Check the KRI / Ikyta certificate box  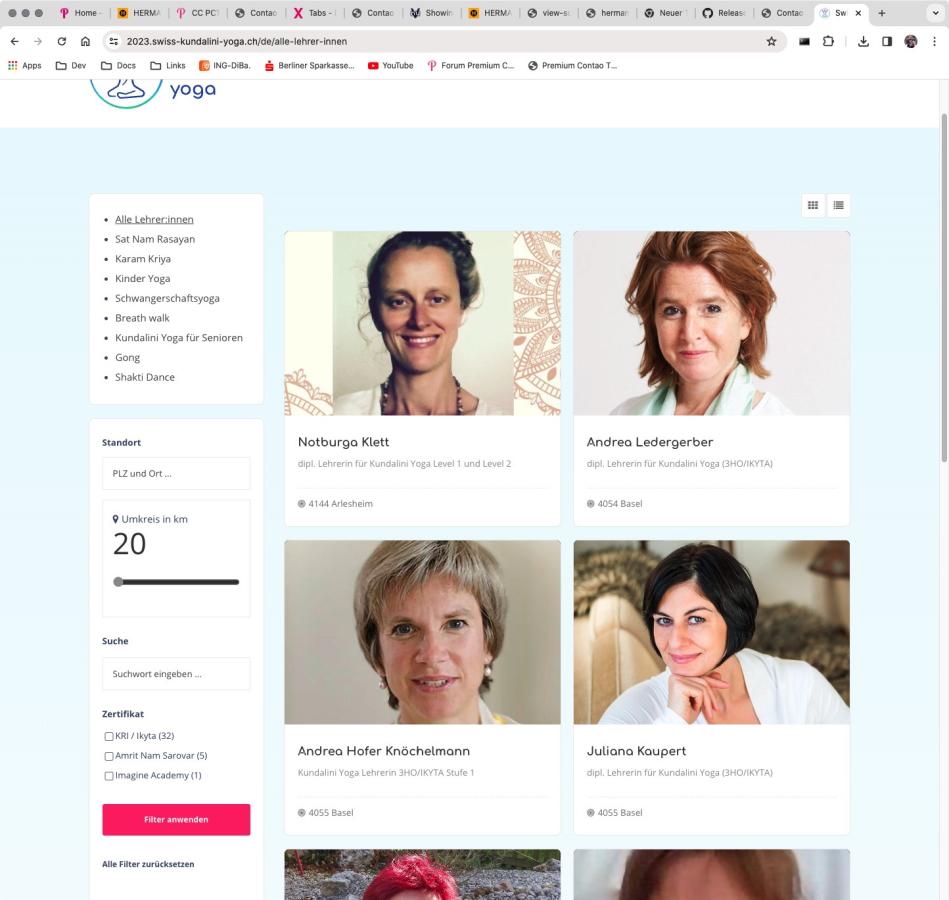109,737
